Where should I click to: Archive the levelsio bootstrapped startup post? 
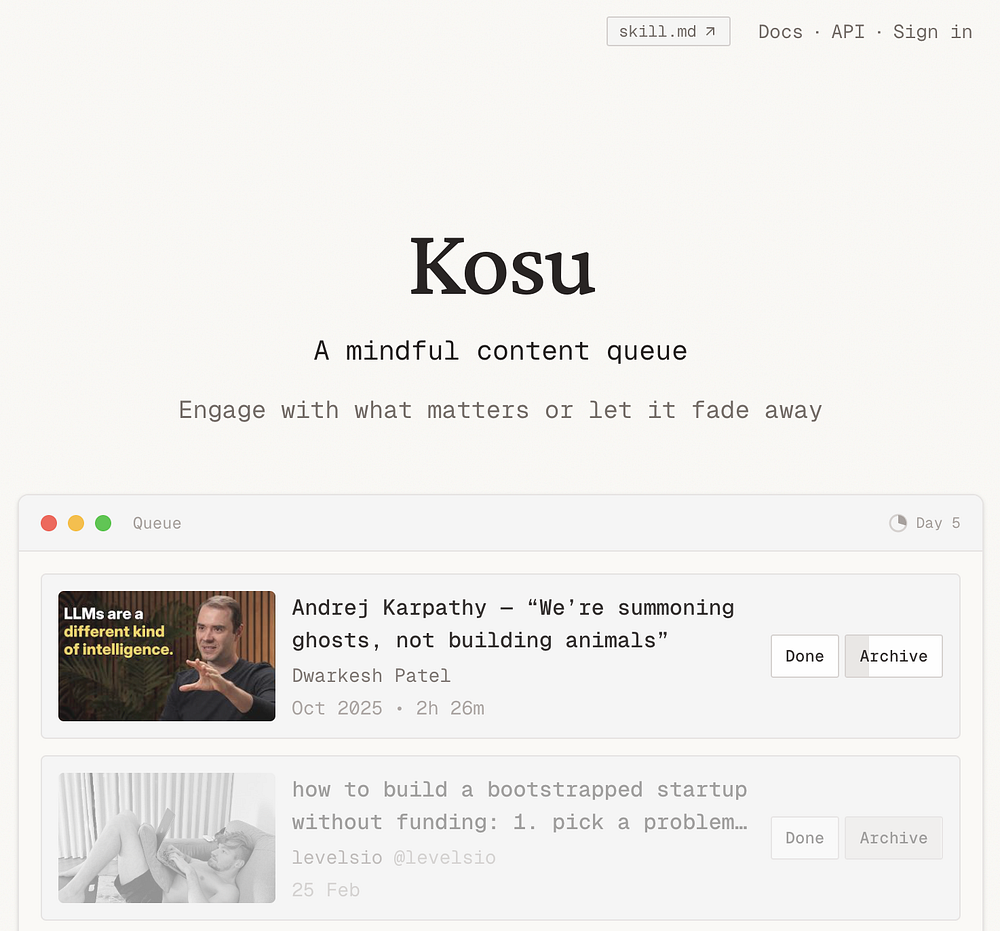[893, 838]
